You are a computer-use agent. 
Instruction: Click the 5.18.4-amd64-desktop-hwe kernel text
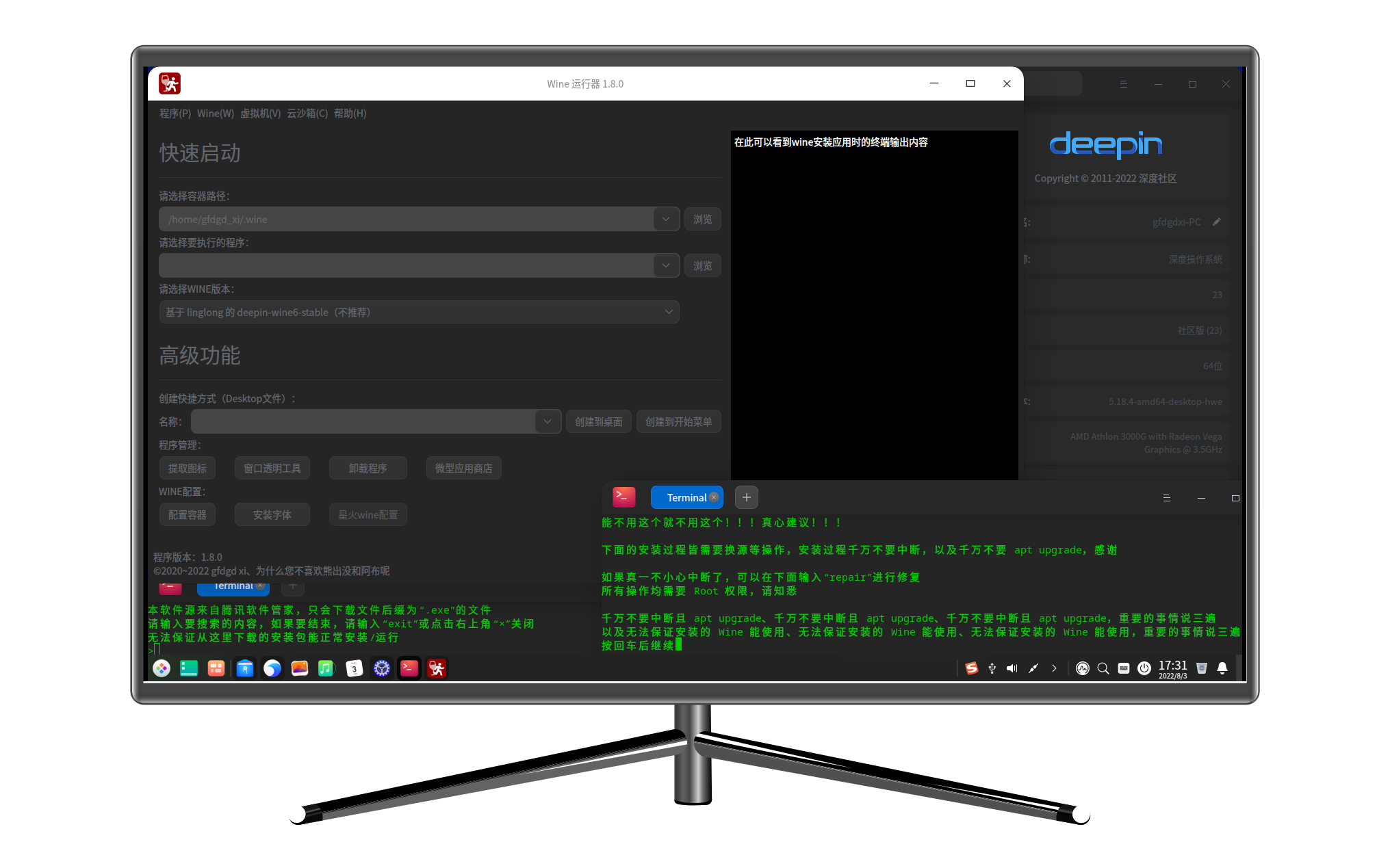(x=1166, y=402)
